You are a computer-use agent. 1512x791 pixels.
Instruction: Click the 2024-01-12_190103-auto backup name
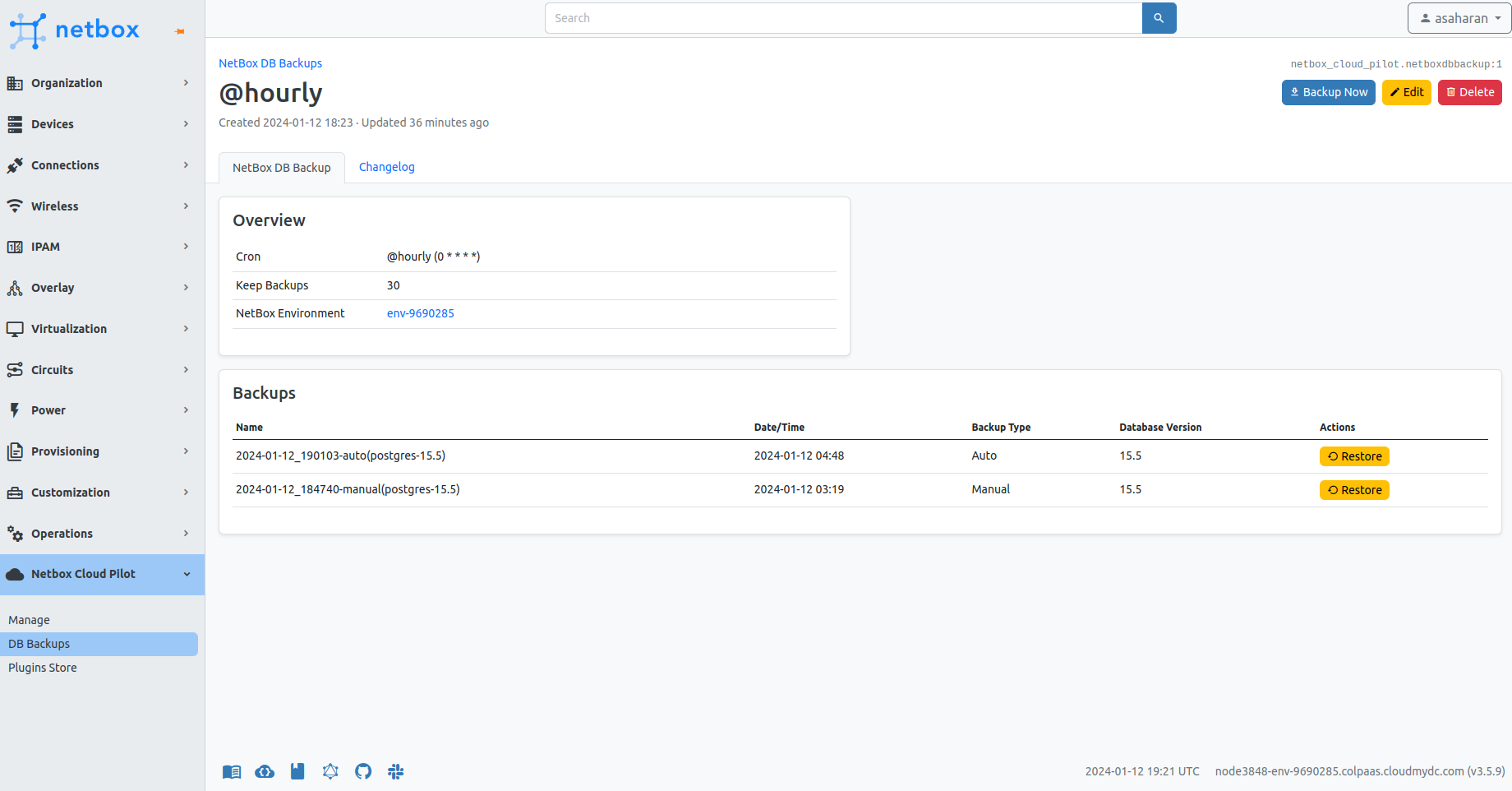340,456
